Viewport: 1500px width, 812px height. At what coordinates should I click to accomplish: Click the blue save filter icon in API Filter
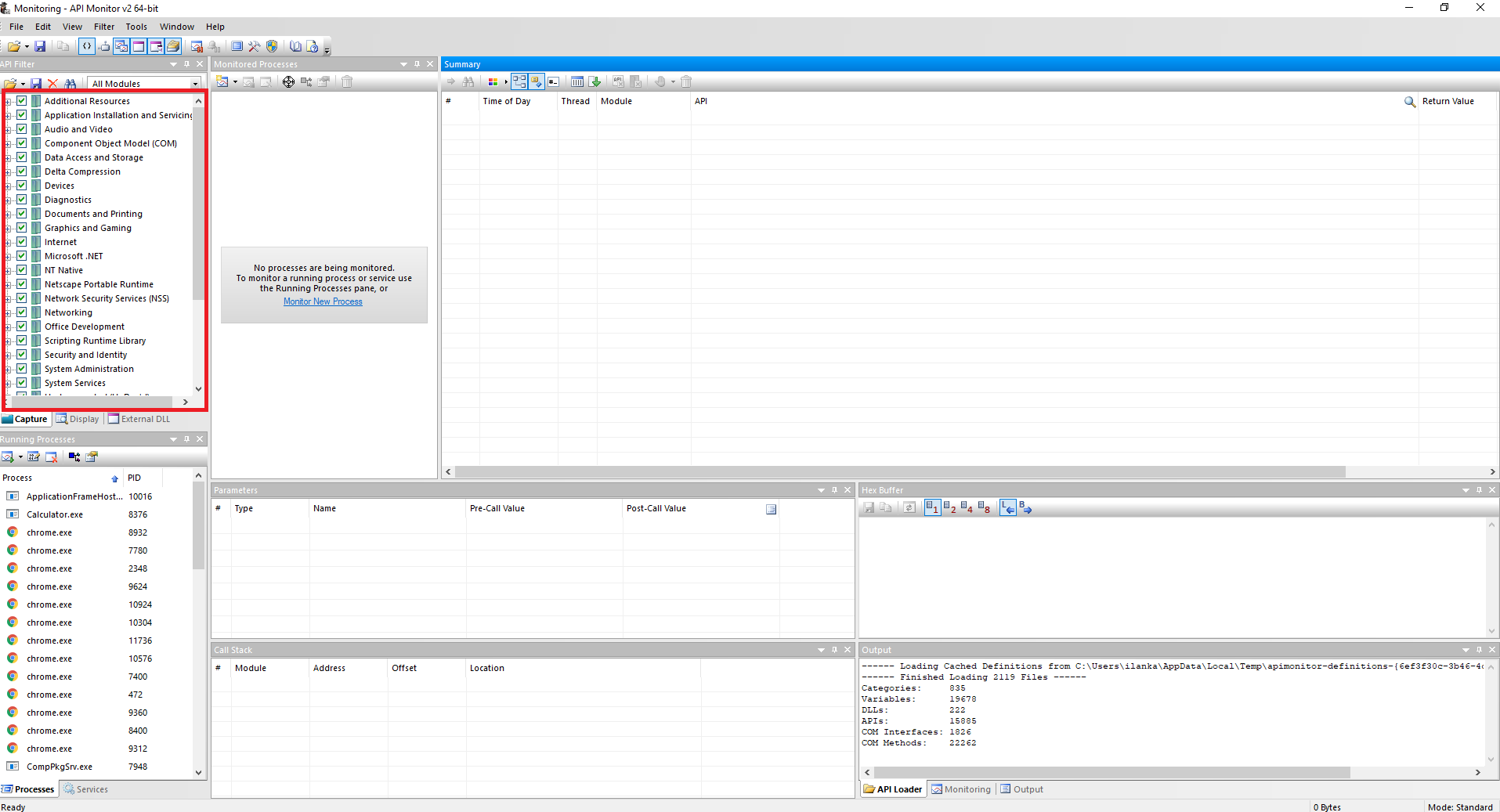pos(36,84)
